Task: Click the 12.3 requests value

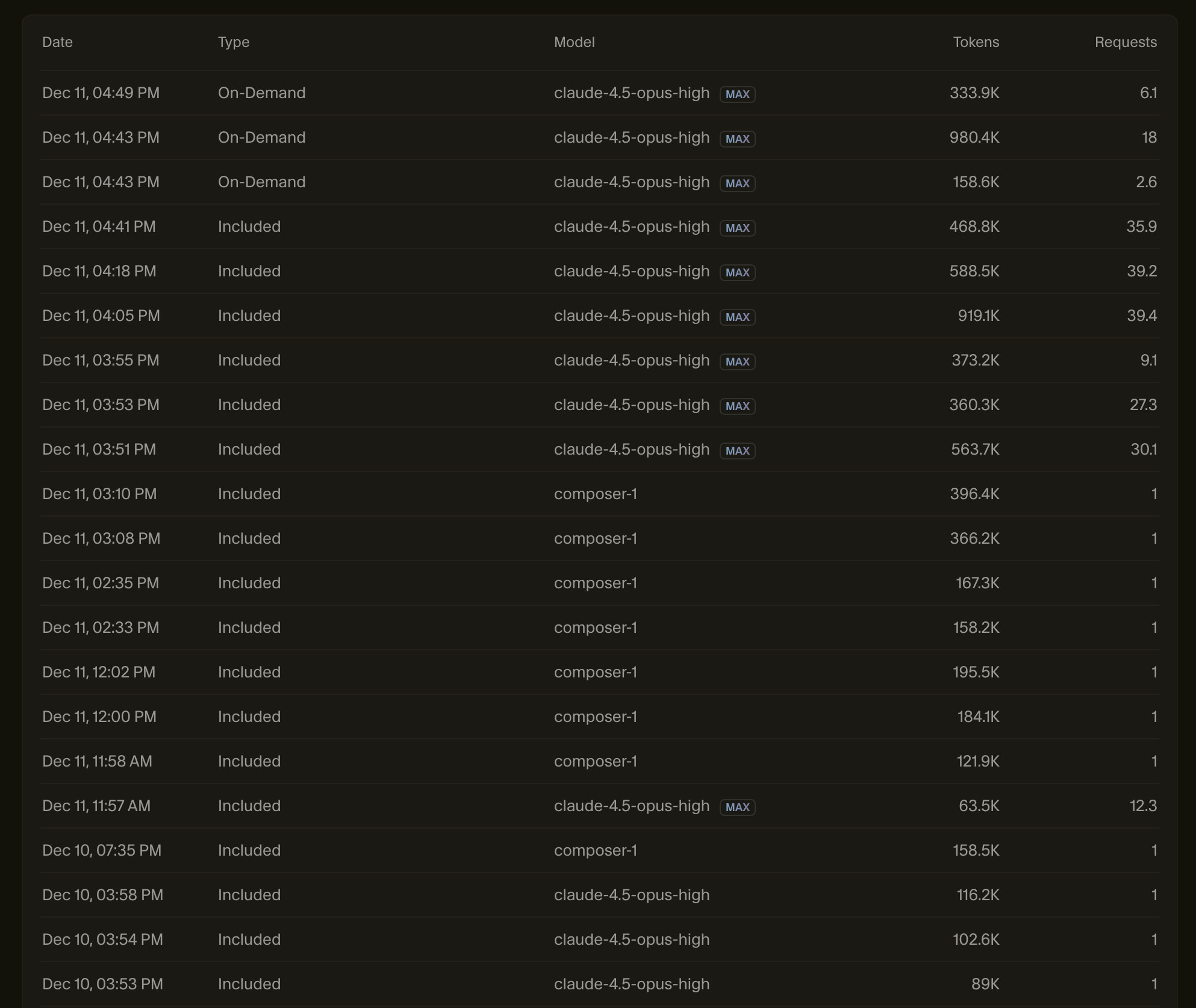Action: 1142,806
